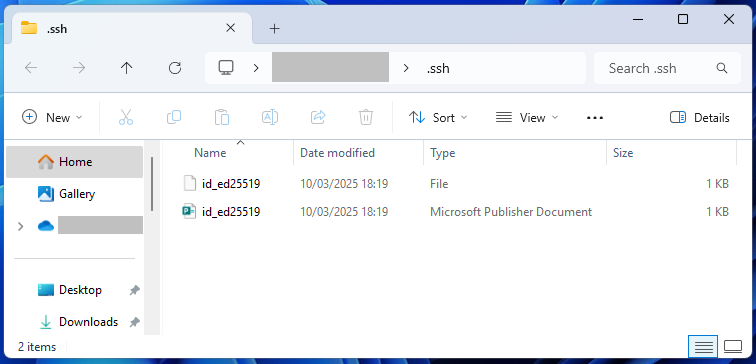756x364 pixels.
Task: Switch to large thumbnails view layout
Action: coord(733,347)
